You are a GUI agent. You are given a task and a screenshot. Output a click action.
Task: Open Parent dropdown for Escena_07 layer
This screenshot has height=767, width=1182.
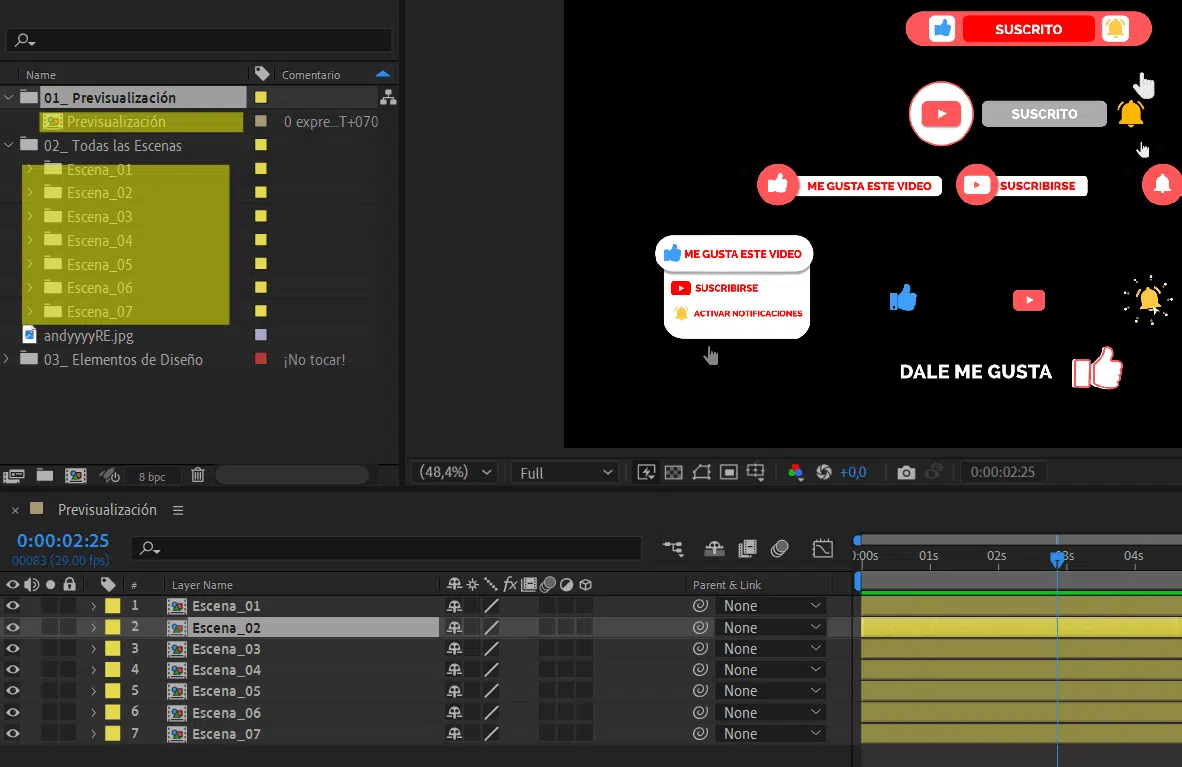771,734
